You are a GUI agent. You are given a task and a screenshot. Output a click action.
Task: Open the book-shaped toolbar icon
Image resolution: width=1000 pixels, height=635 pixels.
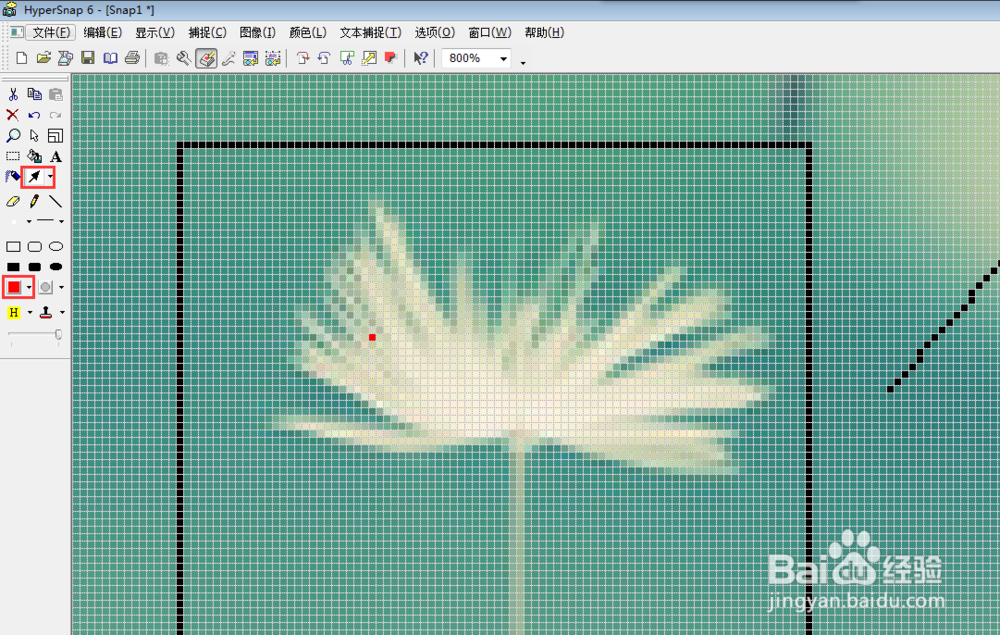point(110,58)
